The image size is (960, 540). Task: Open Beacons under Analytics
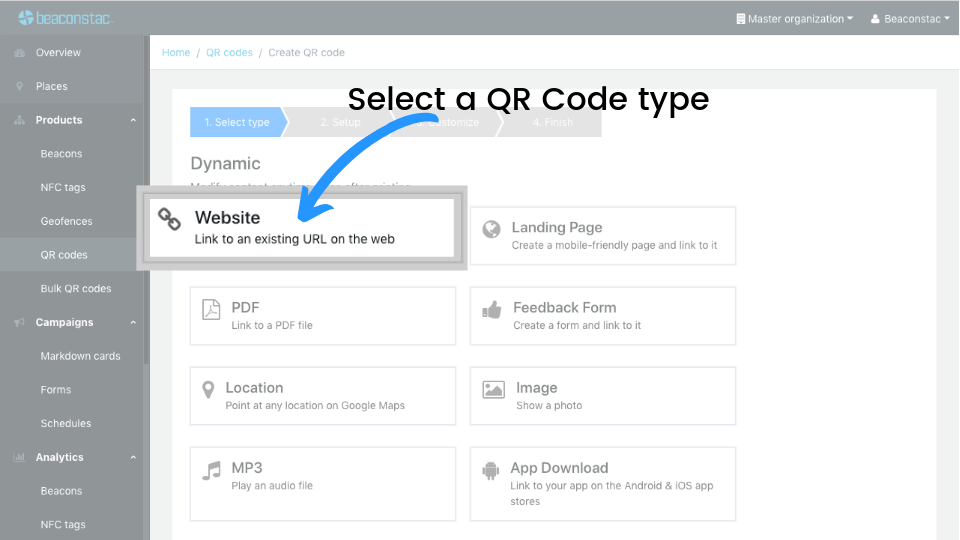61,490
